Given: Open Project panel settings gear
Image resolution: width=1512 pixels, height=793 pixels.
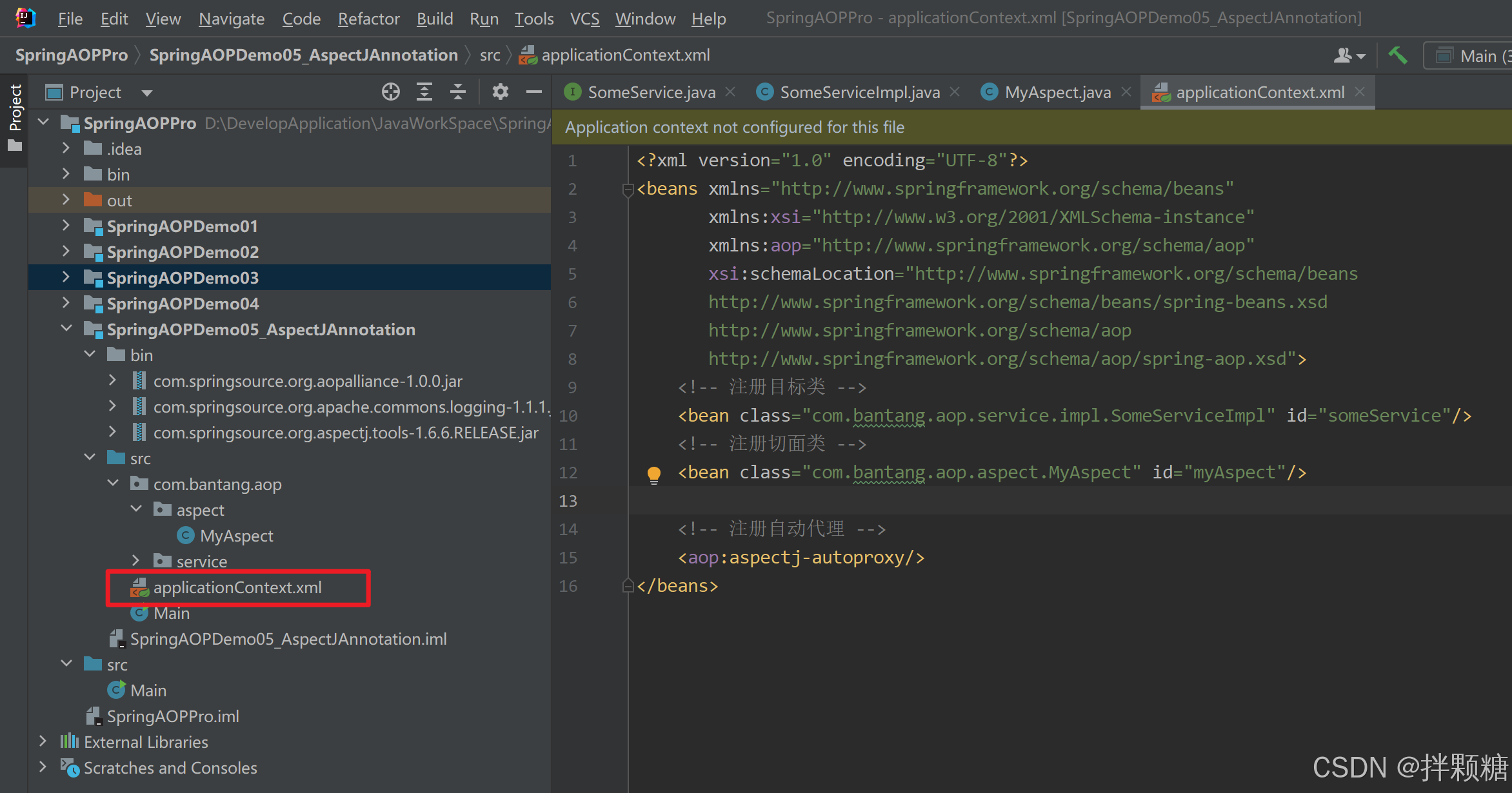Looking at the screenshot, I should [500, 92].
